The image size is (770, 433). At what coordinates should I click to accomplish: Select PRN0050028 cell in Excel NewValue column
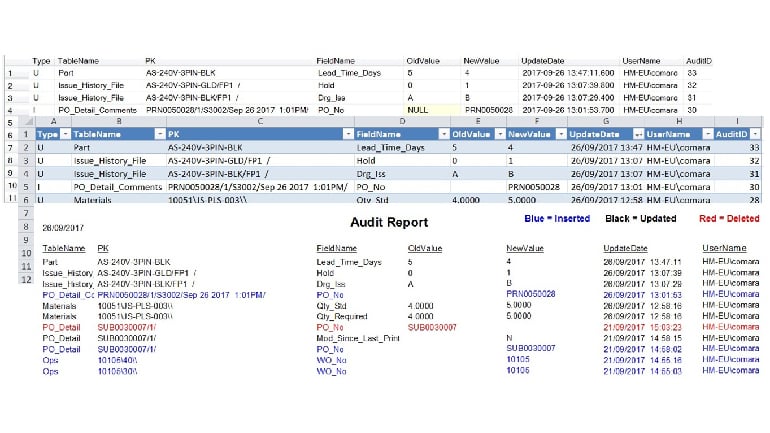tap(533, 186)
